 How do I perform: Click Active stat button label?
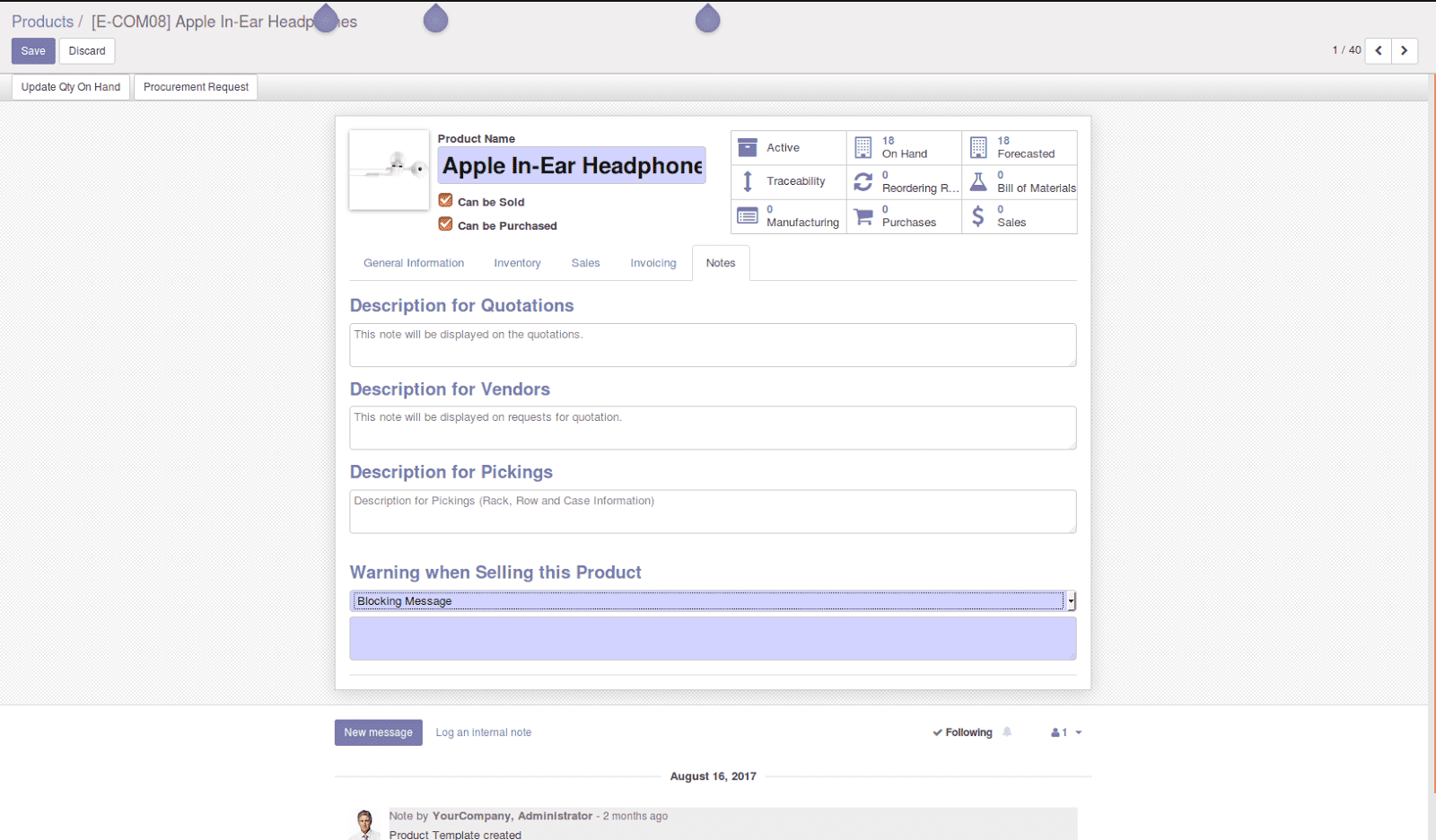click(x=783, y=148)
